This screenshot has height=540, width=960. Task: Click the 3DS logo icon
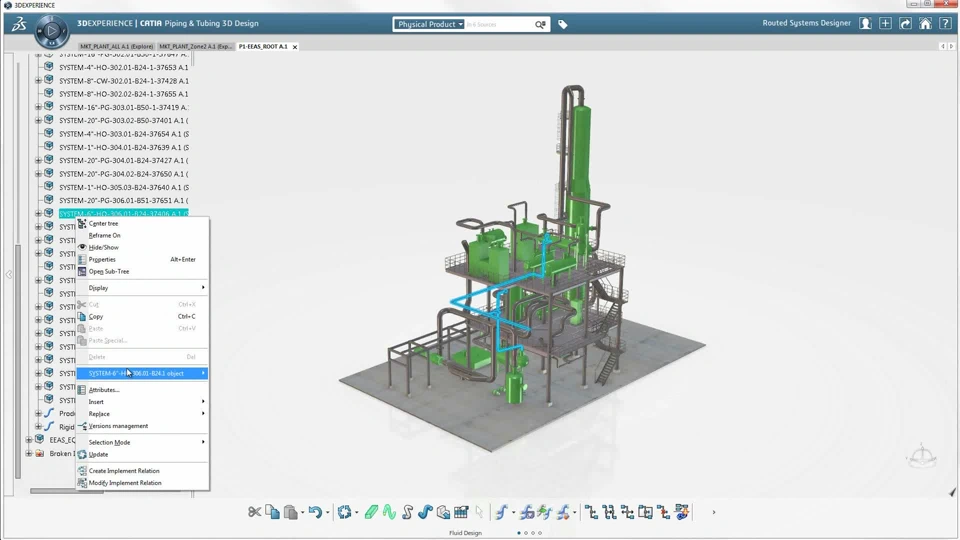pos(19,24)
